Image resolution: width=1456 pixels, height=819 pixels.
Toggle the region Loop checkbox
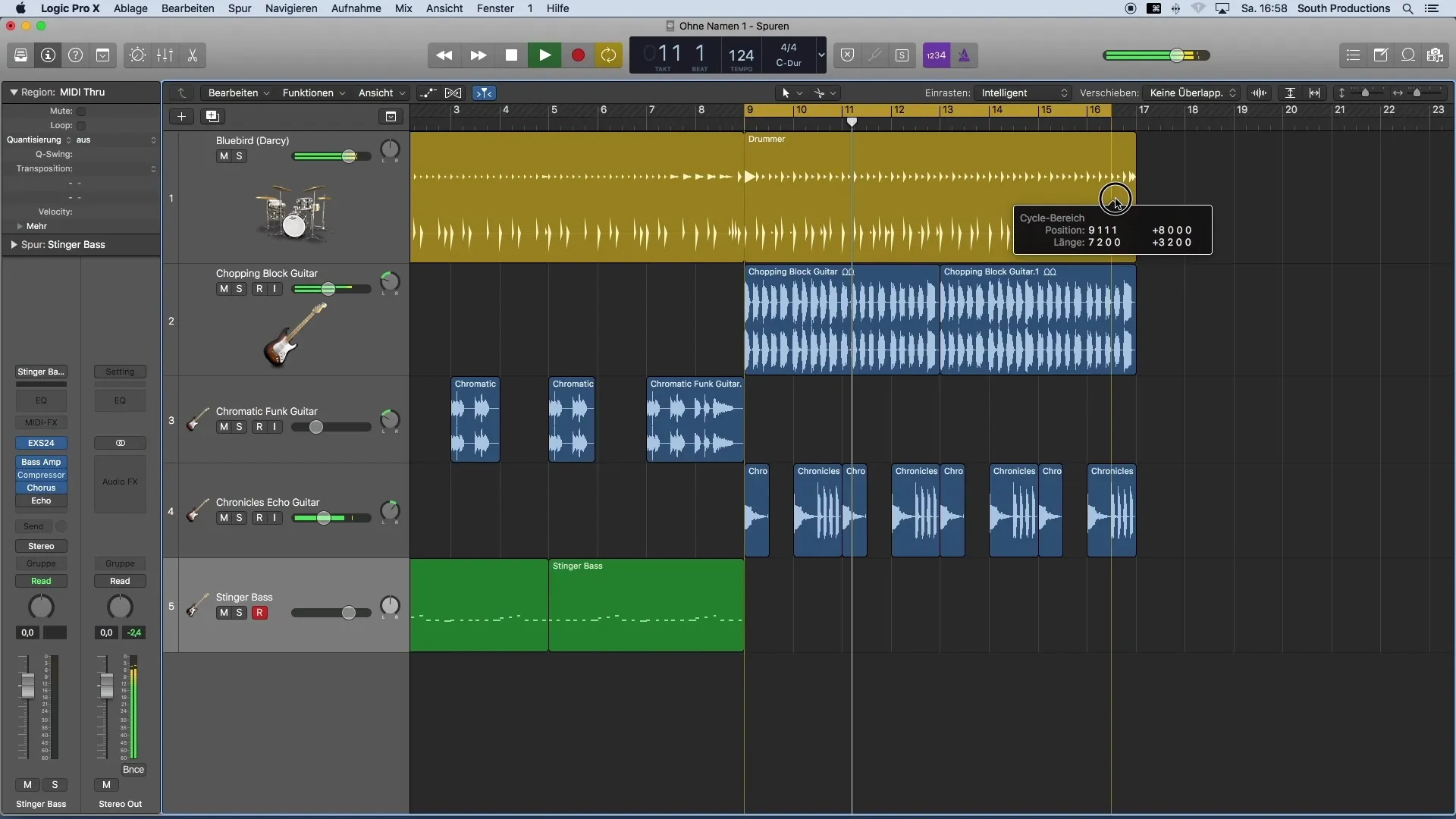tap(81, 126)
